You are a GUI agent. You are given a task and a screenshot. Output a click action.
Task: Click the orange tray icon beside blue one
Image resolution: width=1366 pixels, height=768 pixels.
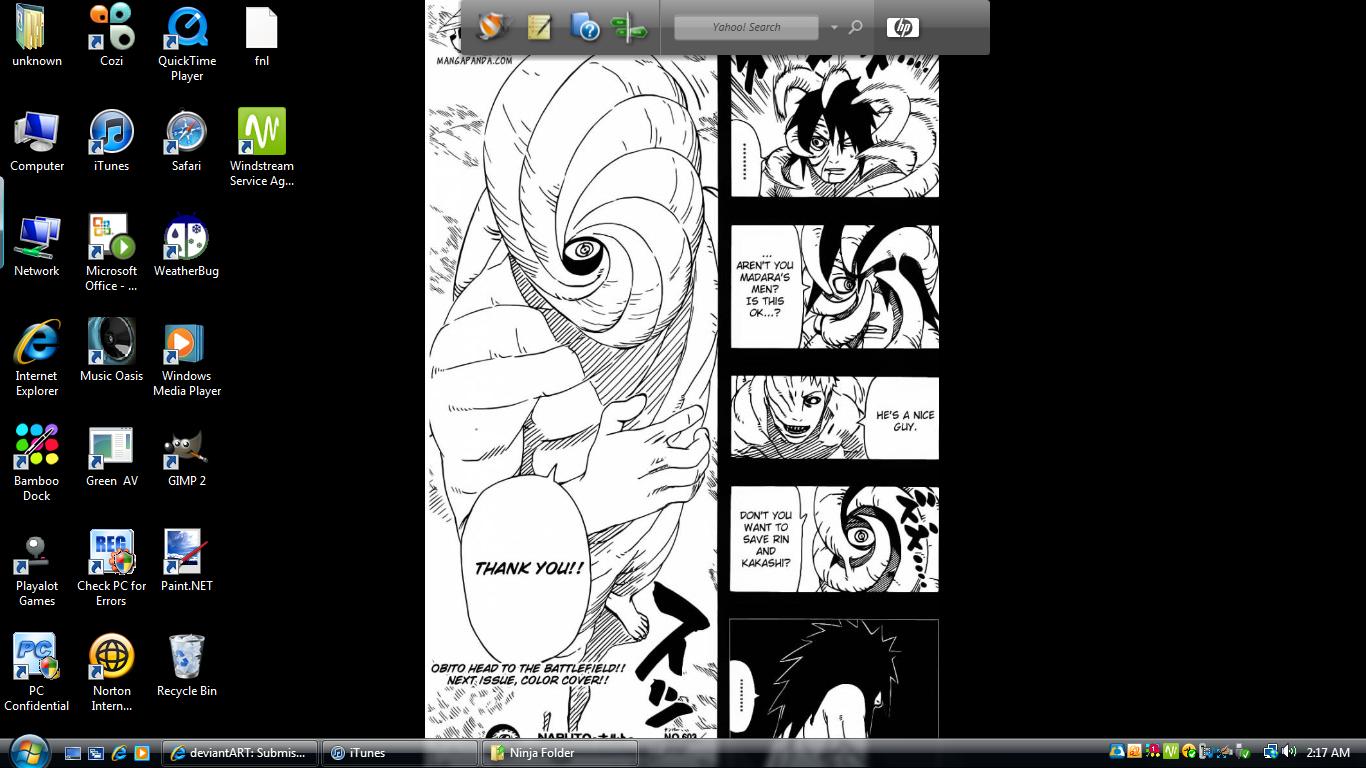pyautogui.click(x=1135, y=752)
